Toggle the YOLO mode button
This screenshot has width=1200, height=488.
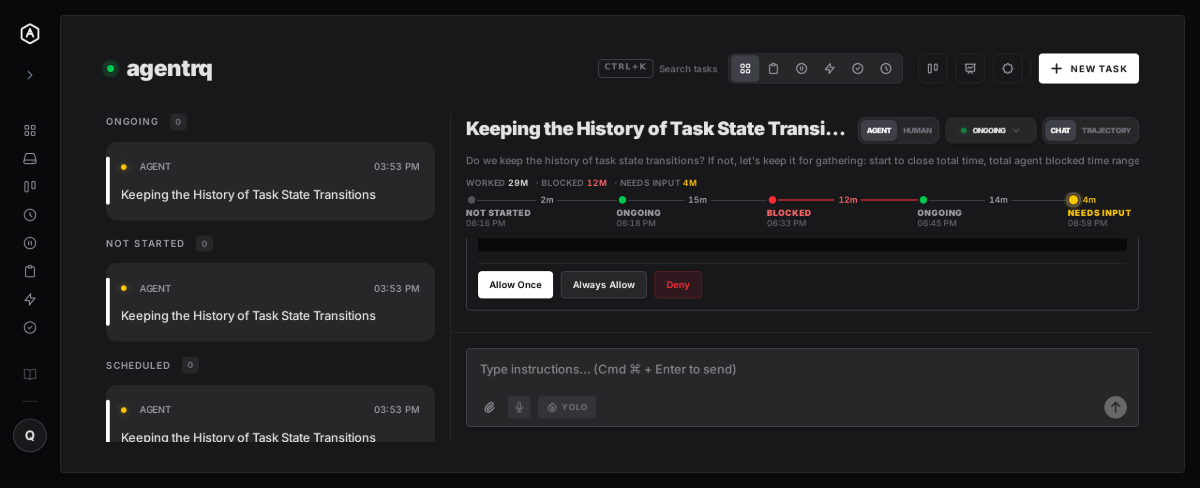567,407
